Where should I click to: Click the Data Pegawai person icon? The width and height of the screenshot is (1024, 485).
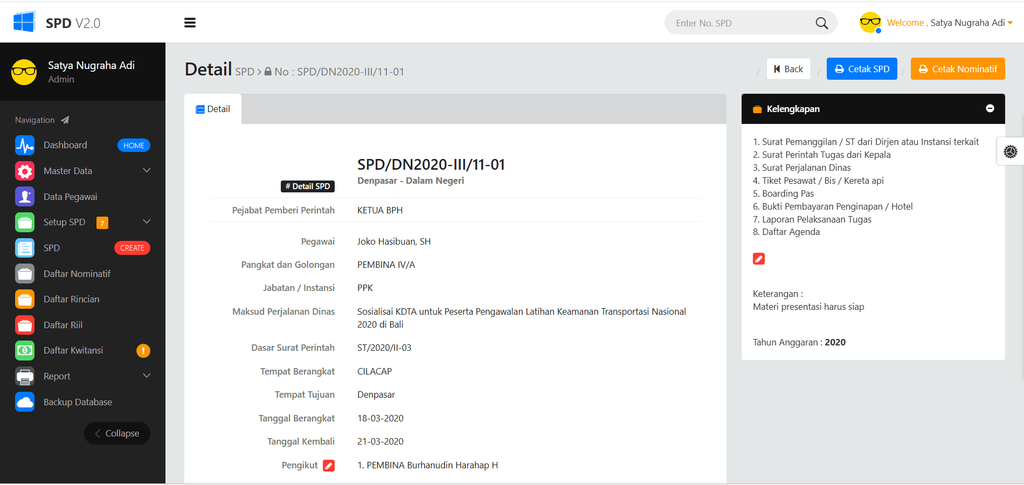tap(25, 196)
